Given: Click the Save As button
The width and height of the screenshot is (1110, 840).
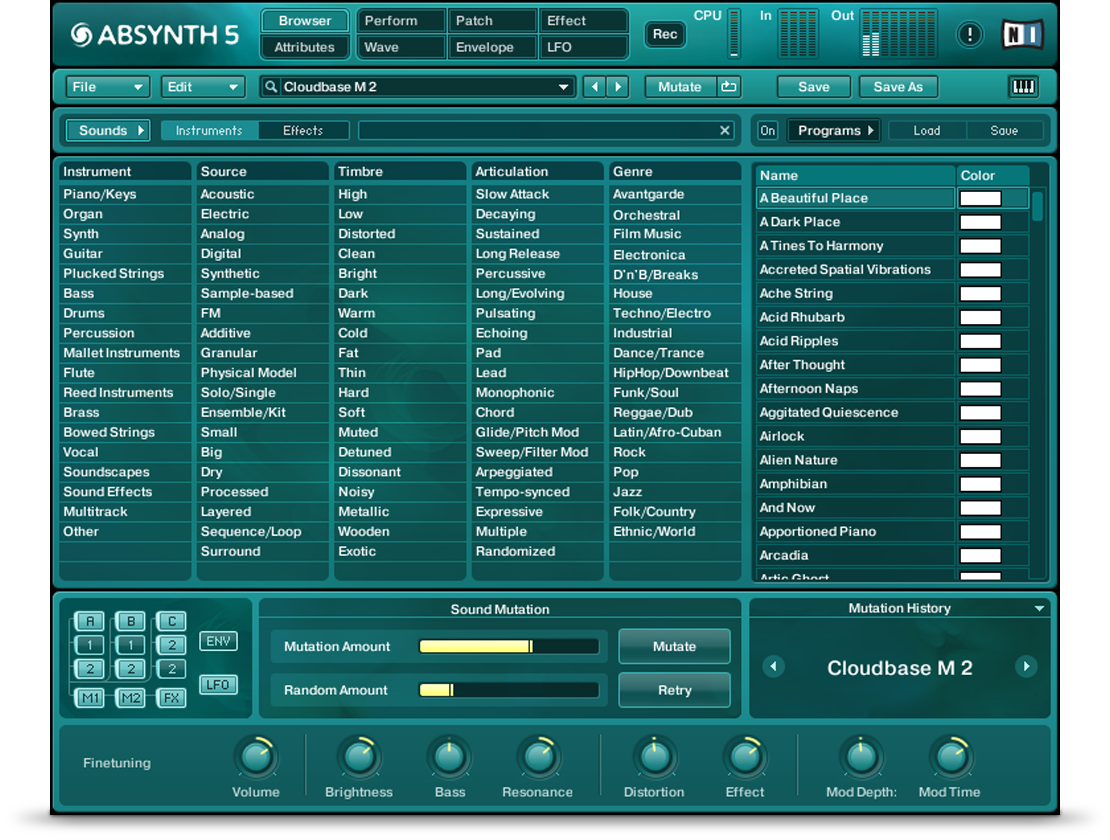Looking at the screenshot, I should pos(897,87).
